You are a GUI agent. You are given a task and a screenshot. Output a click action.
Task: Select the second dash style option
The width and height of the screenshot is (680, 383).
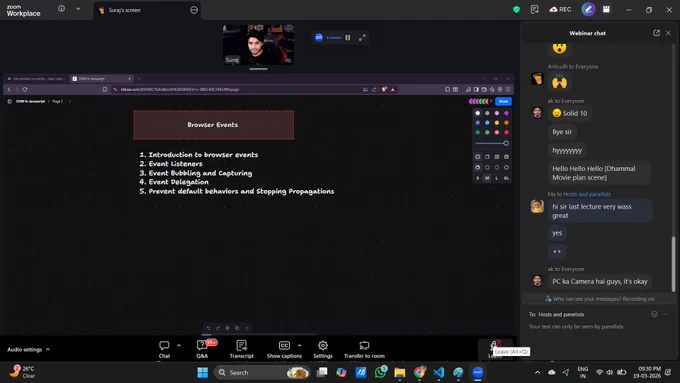487,167
